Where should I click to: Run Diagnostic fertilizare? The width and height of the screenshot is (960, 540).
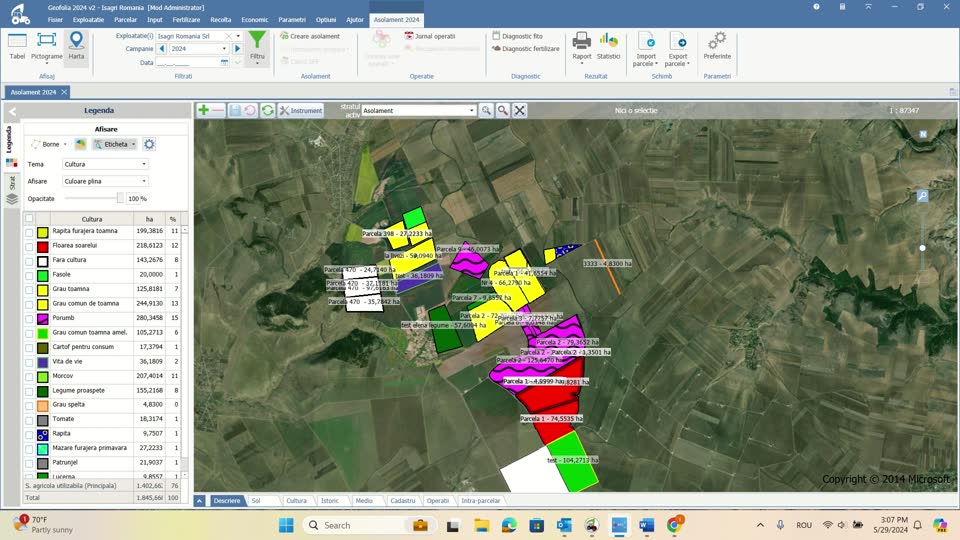pyautogui.click(x=526, y=48)
